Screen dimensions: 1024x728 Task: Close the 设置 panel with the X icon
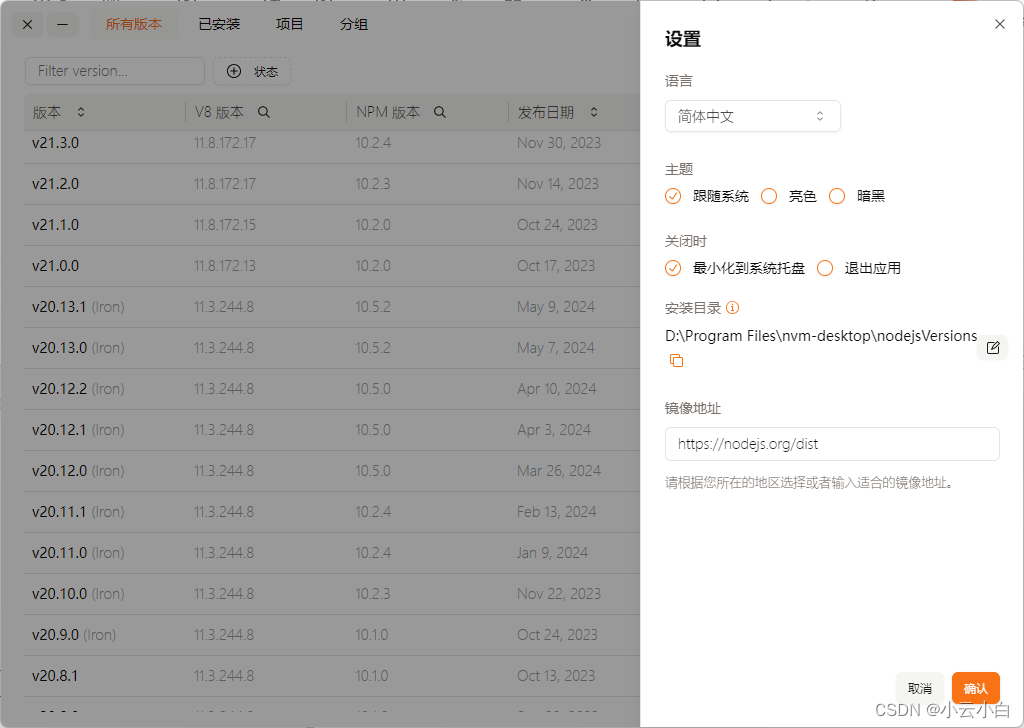pos(999,24)
